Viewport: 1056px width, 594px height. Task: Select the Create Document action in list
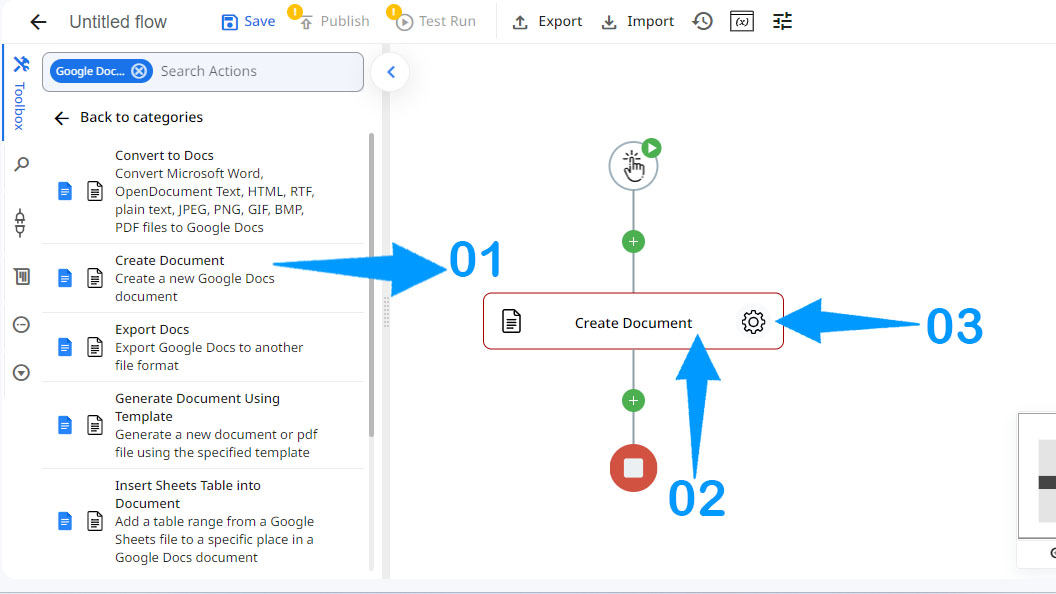tap(203, 278)
